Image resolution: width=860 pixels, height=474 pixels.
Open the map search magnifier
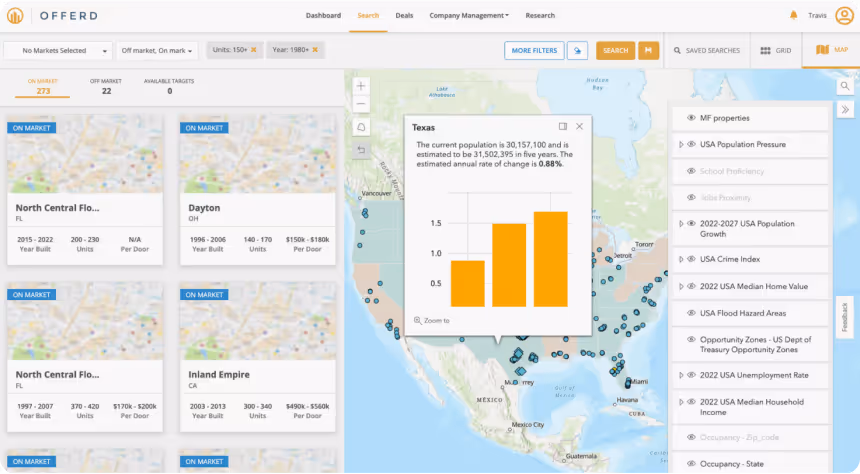point(845,86)
